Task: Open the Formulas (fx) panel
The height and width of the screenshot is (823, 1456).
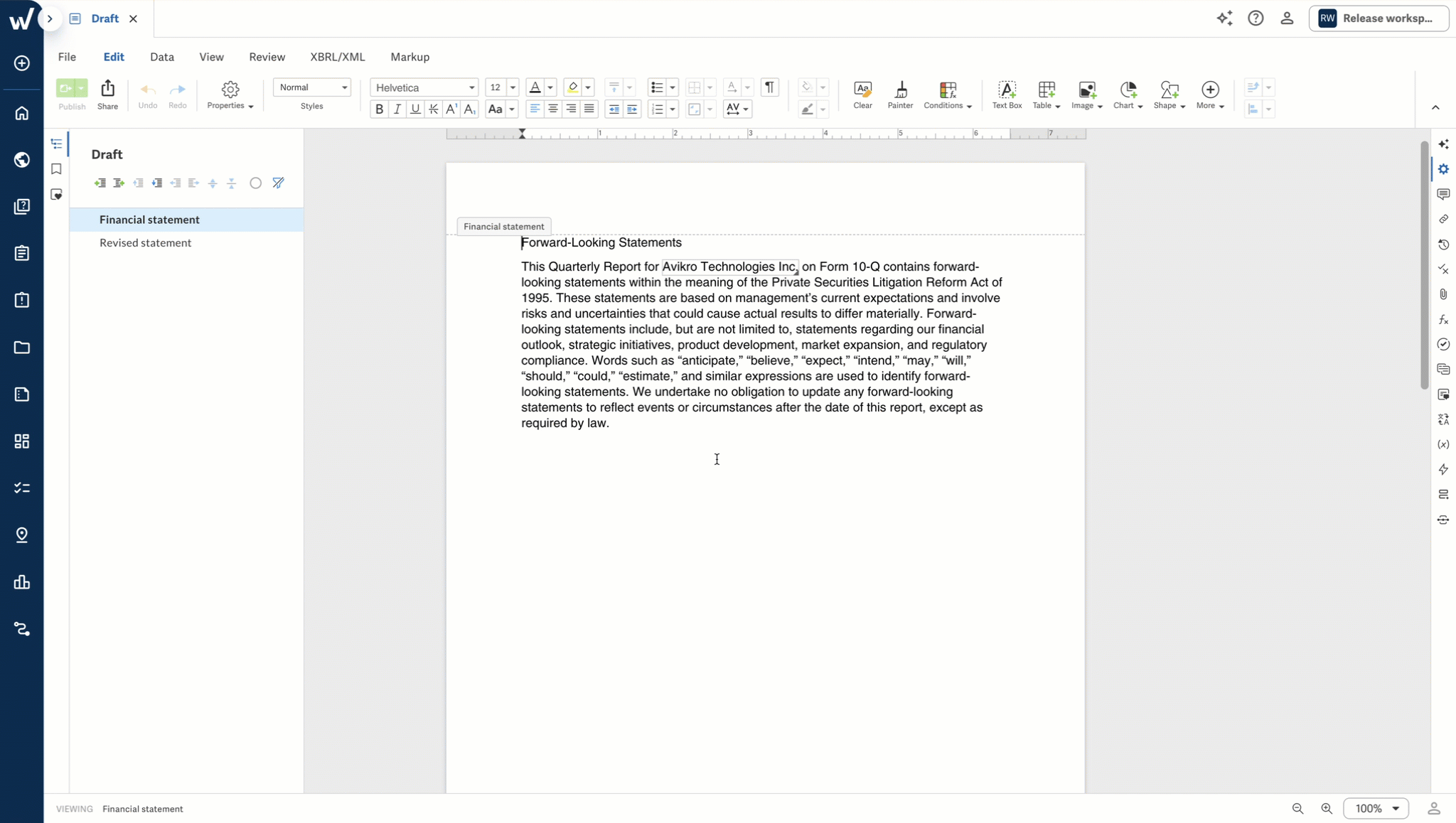Action: 1444,319
